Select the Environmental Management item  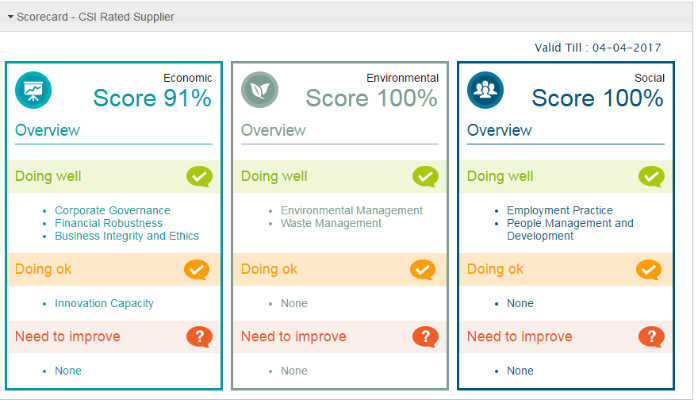pyautogui.click(x=351, y=211)
